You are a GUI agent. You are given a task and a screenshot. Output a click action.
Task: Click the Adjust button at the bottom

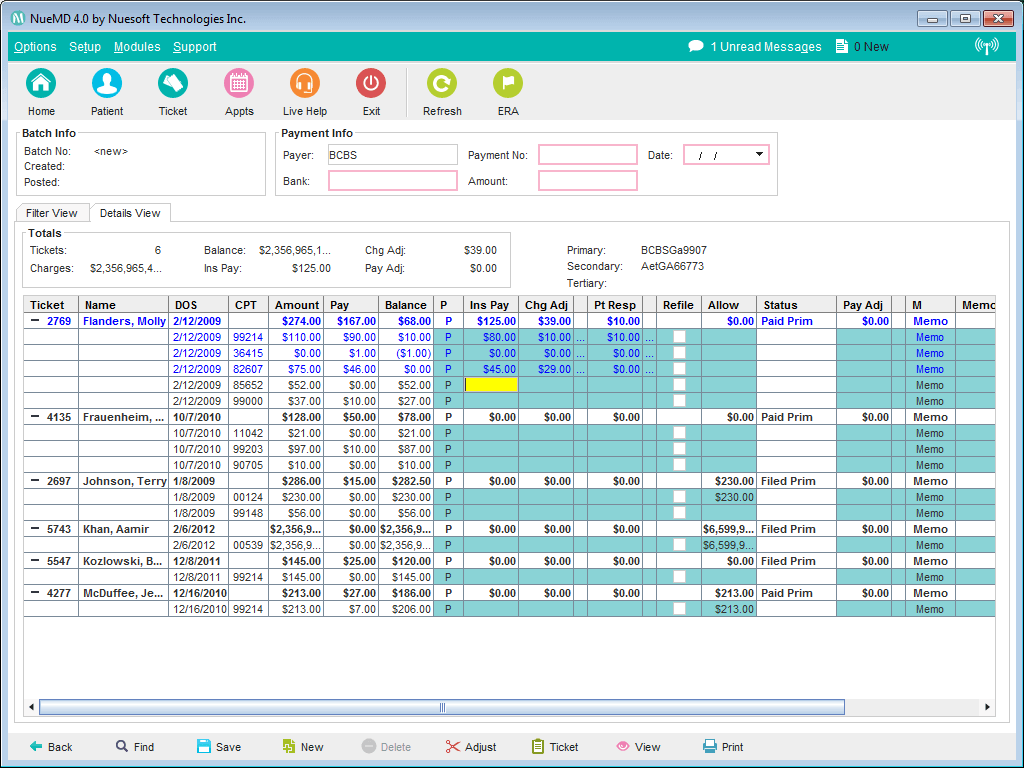click(471, 746)
